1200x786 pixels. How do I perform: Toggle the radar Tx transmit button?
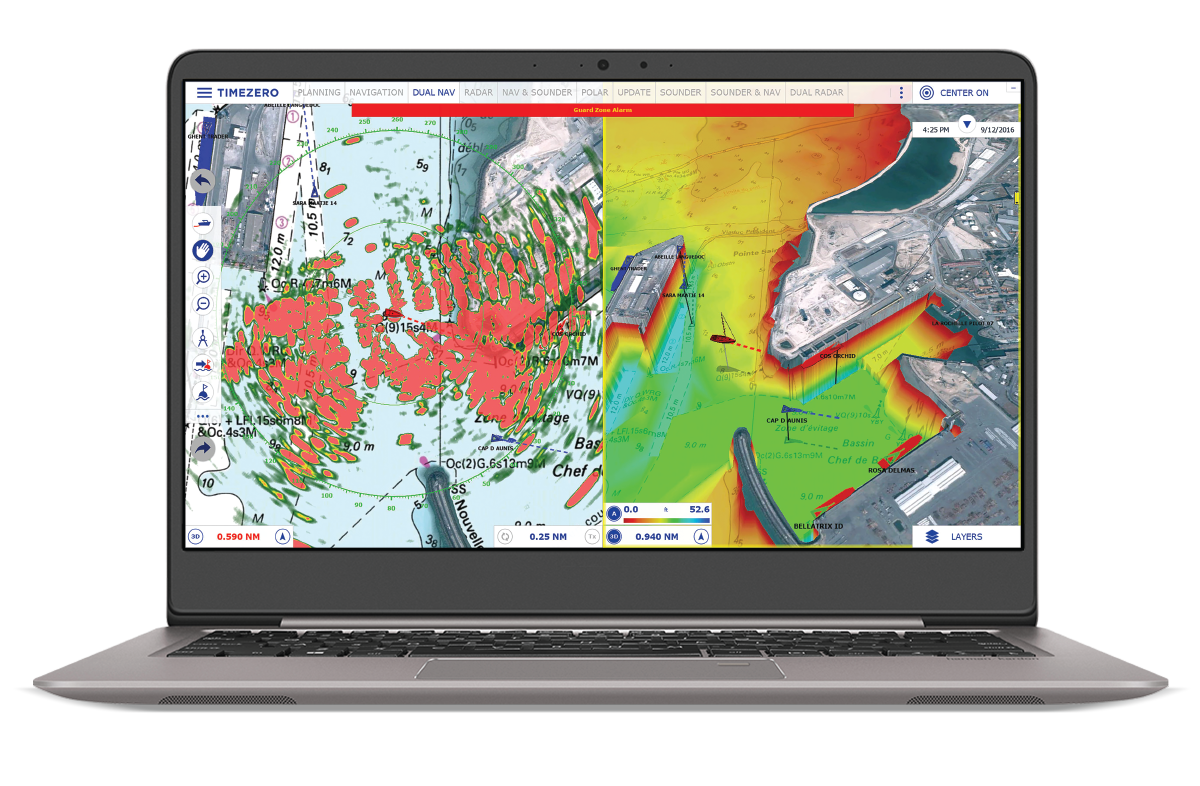pos(591,536)
